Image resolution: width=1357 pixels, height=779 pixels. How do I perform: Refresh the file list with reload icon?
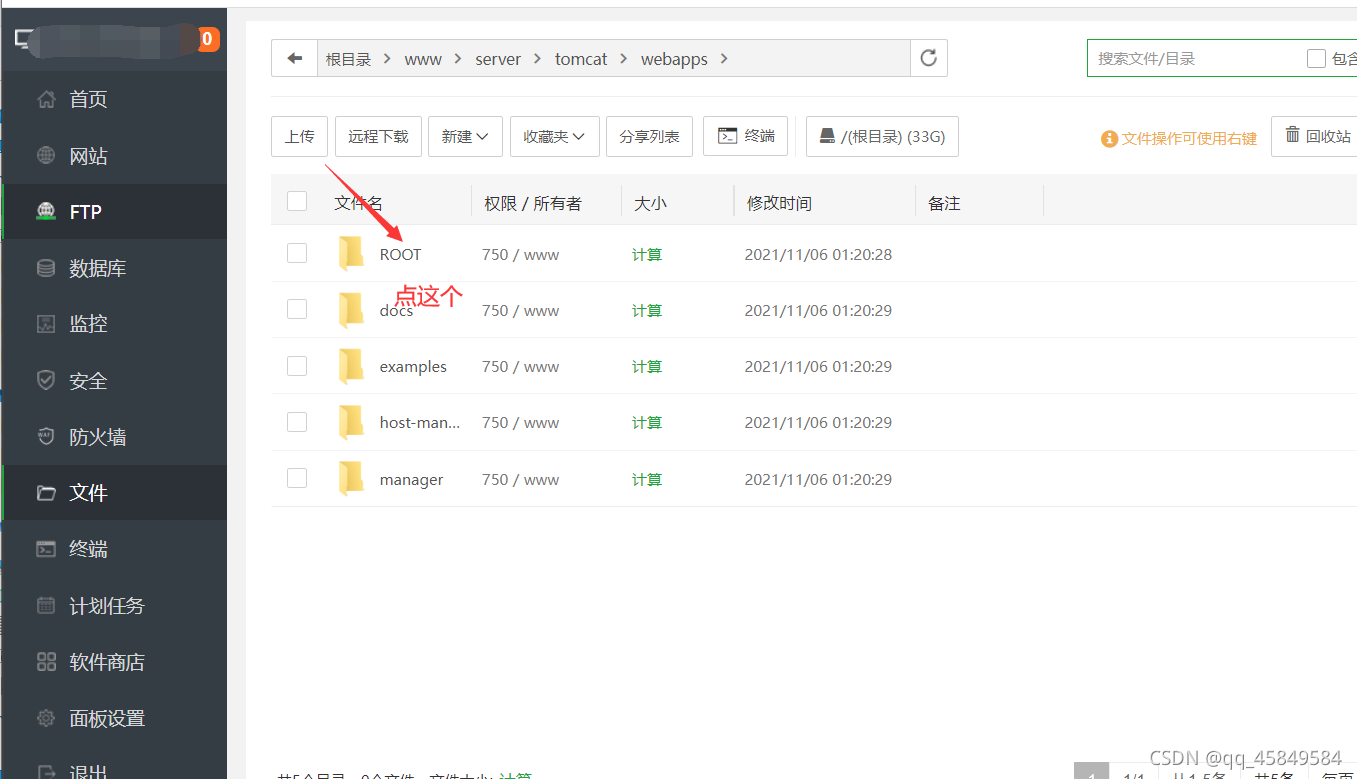click(928, 59)
